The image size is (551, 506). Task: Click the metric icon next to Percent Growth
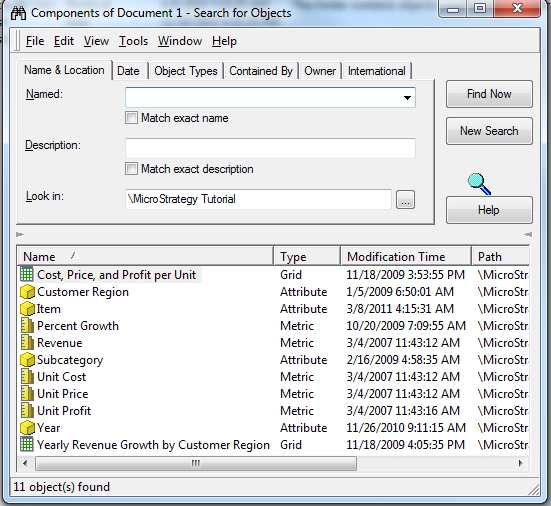coord(27,325)
